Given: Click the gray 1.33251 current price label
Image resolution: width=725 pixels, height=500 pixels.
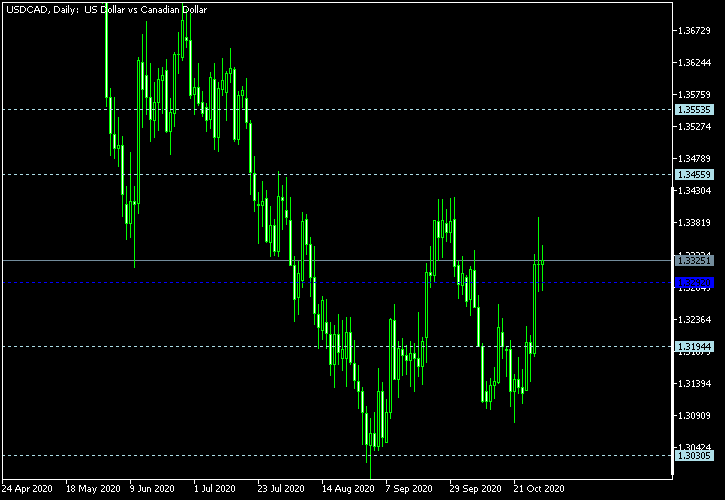Looking at the screenshot, I should point(694,260).
